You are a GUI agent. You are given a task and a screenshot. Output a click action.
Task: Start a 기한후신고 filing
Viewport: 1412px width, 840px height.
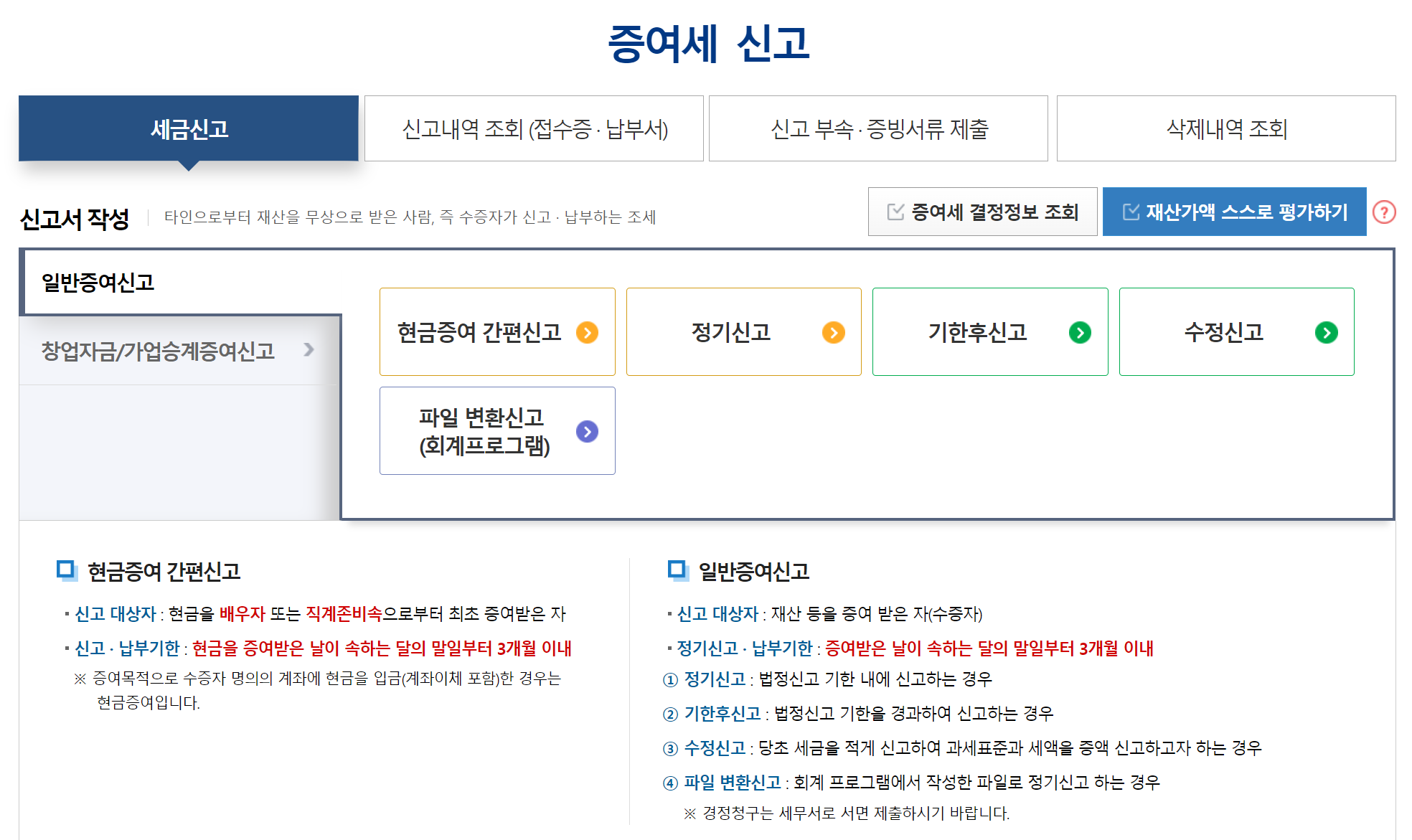pos(990,331)
